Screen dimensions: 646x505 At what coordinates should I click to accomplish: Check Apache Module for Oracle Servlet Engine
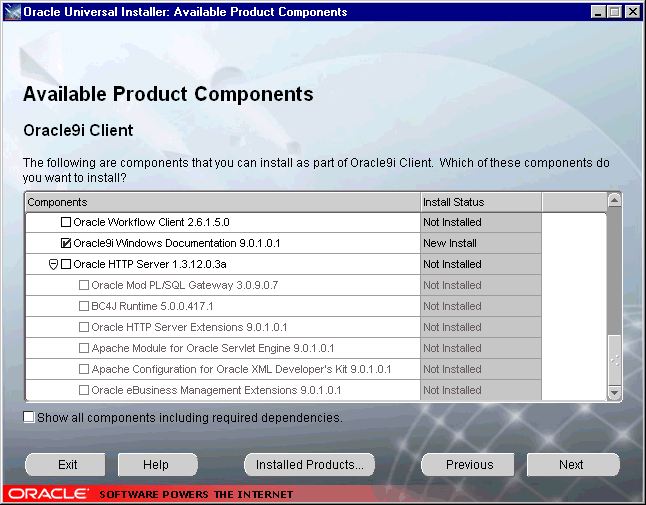pos(84,348)
